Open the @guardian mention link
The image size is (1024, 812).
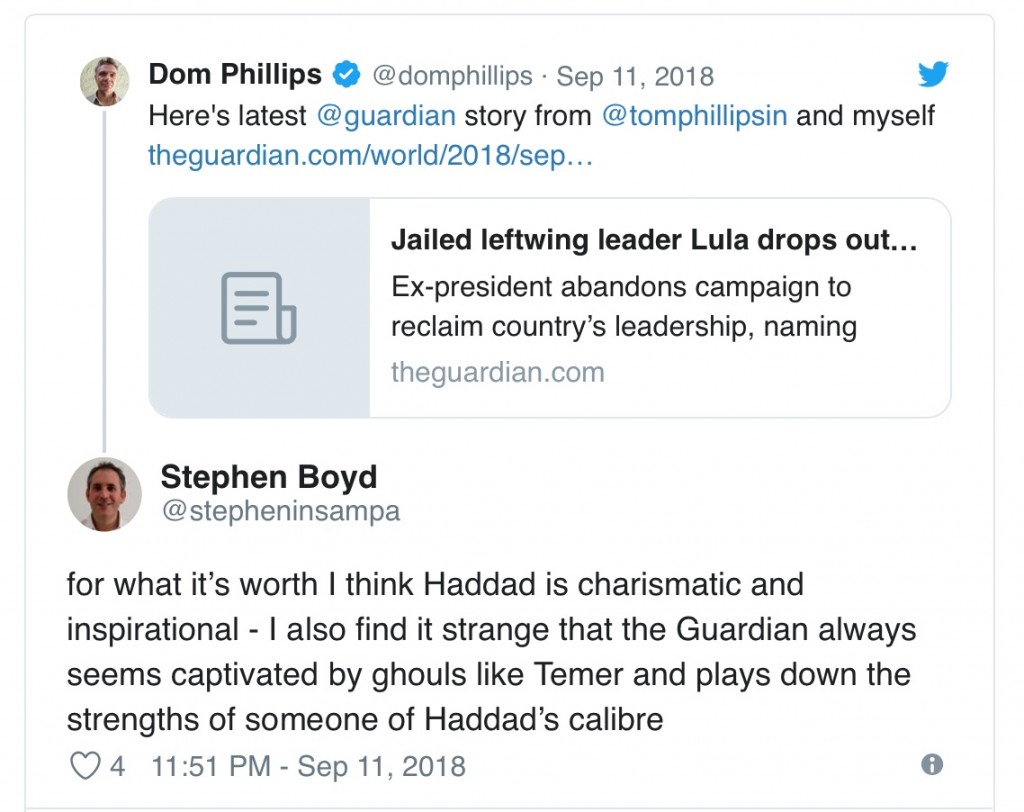(x=386, y=116)
